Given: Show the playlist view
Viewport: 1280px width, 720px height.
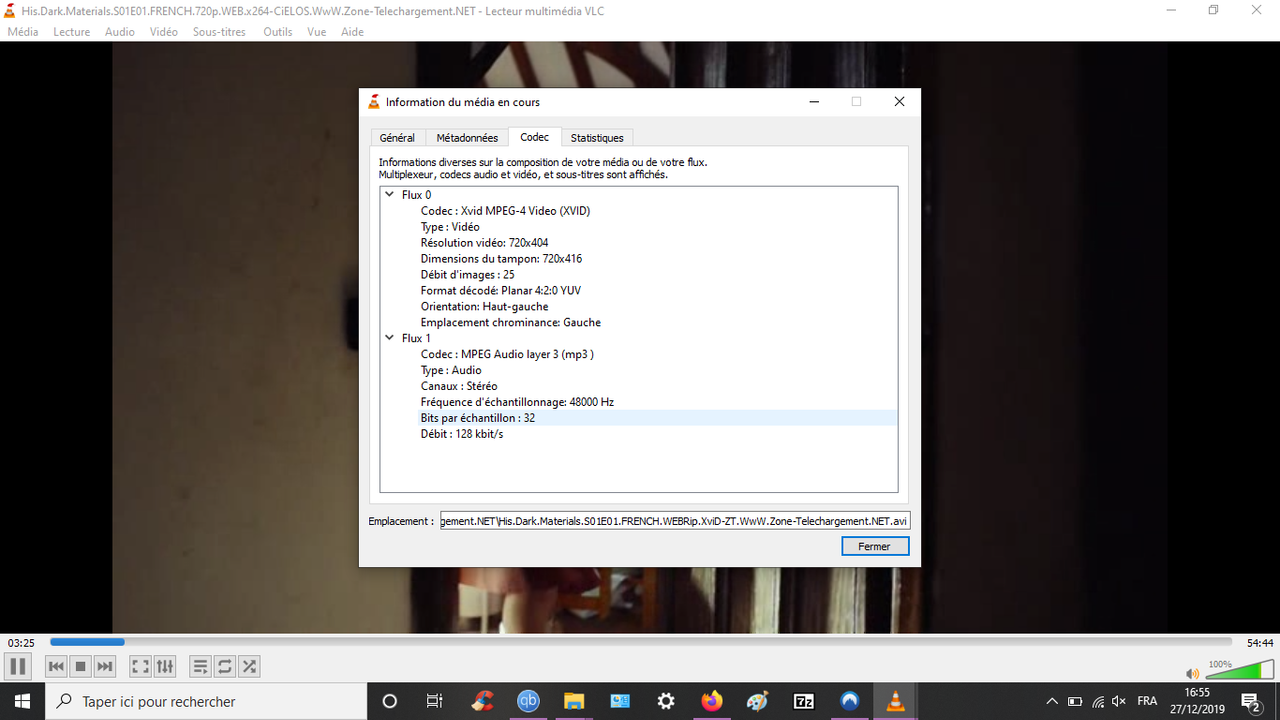Looking at the screenshot, I should click(x=200, y=666).
